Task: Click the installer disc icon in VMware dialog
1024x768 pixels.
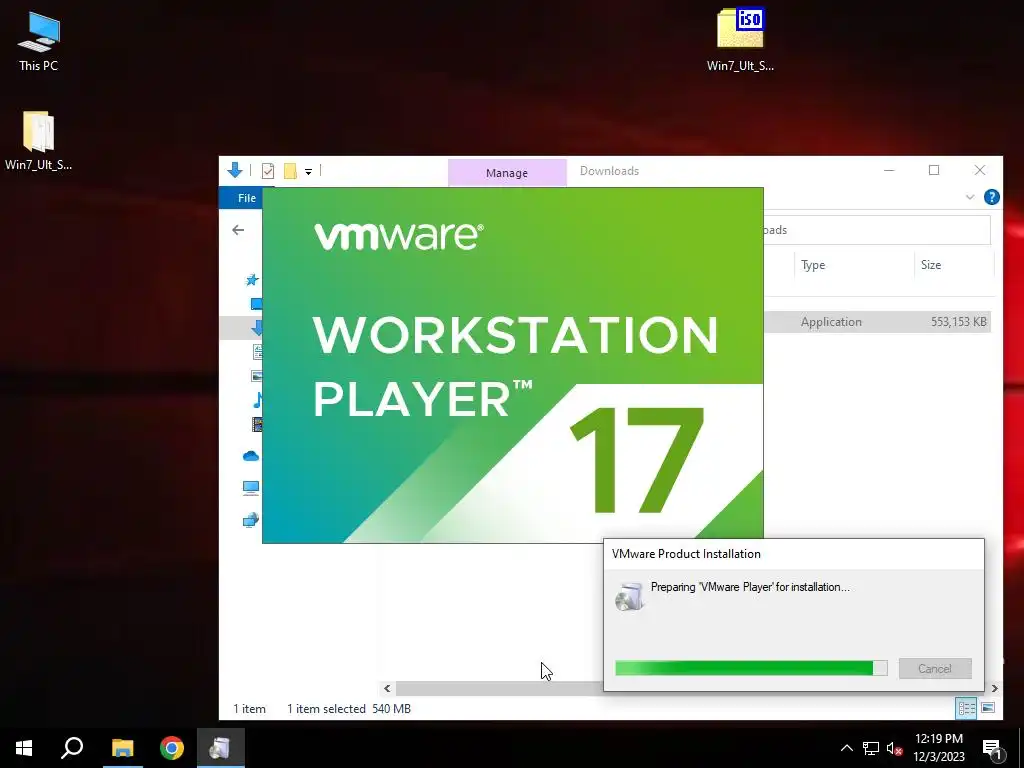Action: [630, 596]
